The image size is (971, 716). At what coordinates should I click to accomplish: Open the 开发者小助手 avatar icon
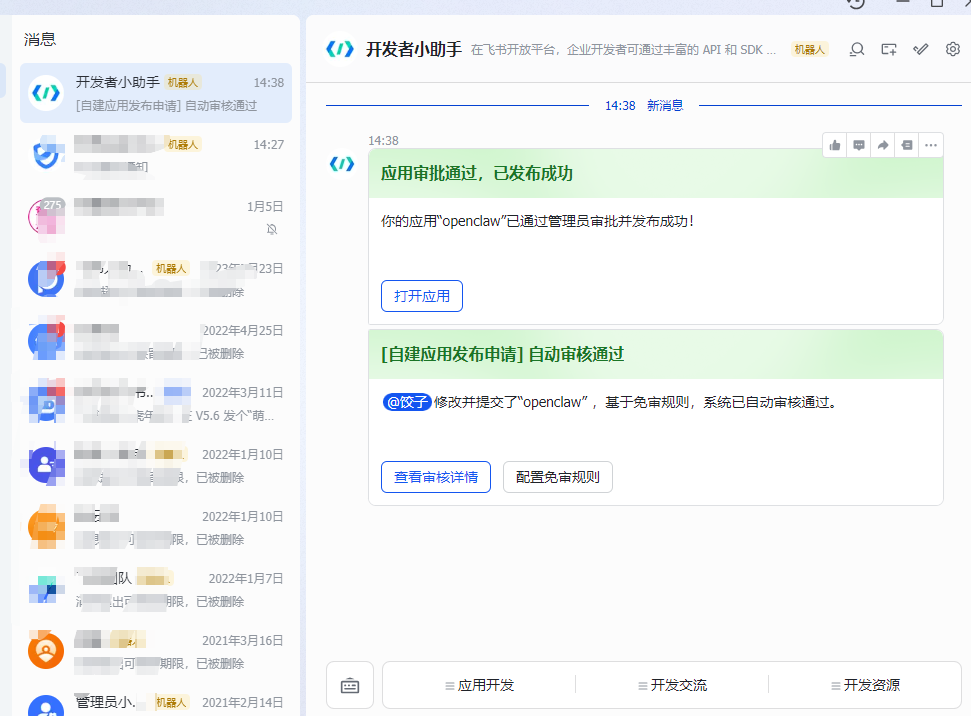click(341, 49)
